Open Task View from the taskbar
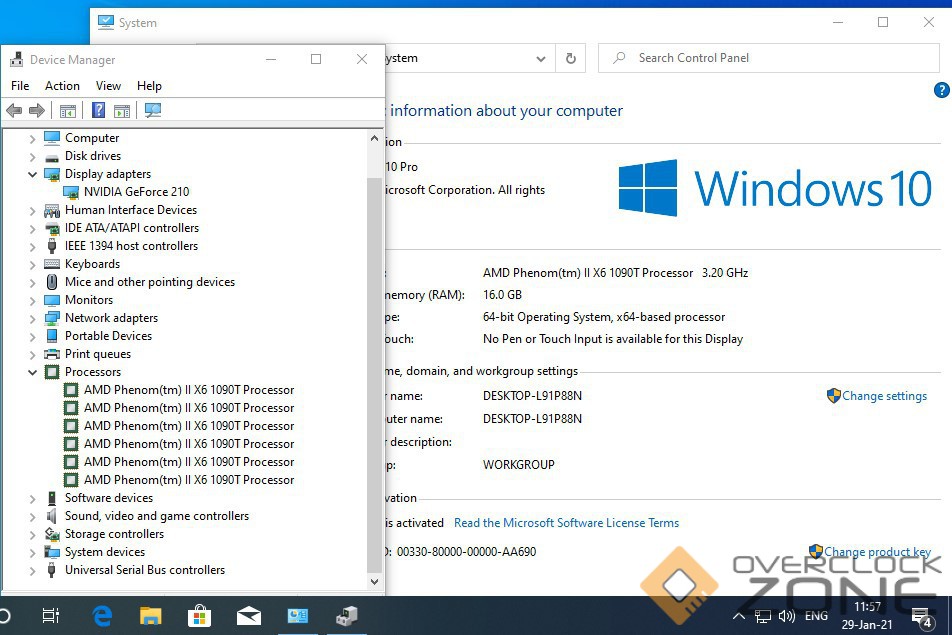The height and width of the screenshot is (635, 952). pyautogui.click(x=51, y=616)
